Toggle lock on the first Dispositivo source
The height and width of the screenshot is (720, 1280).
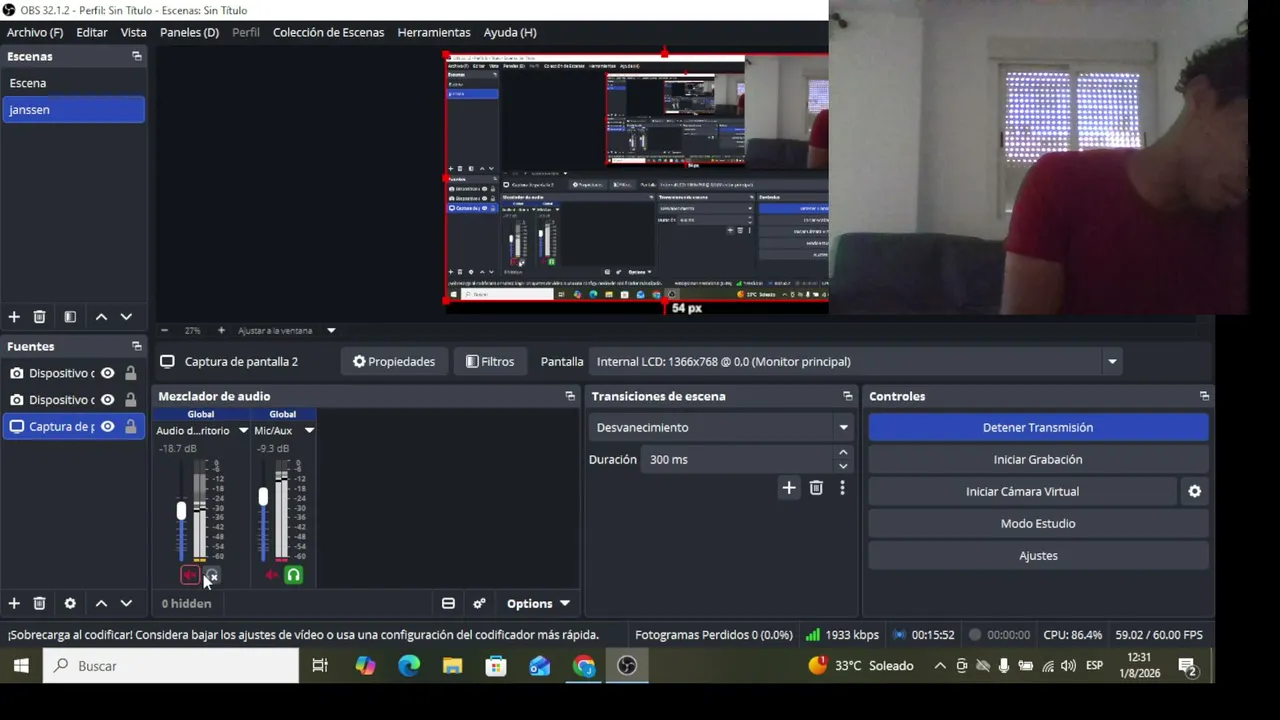point(130,373)
